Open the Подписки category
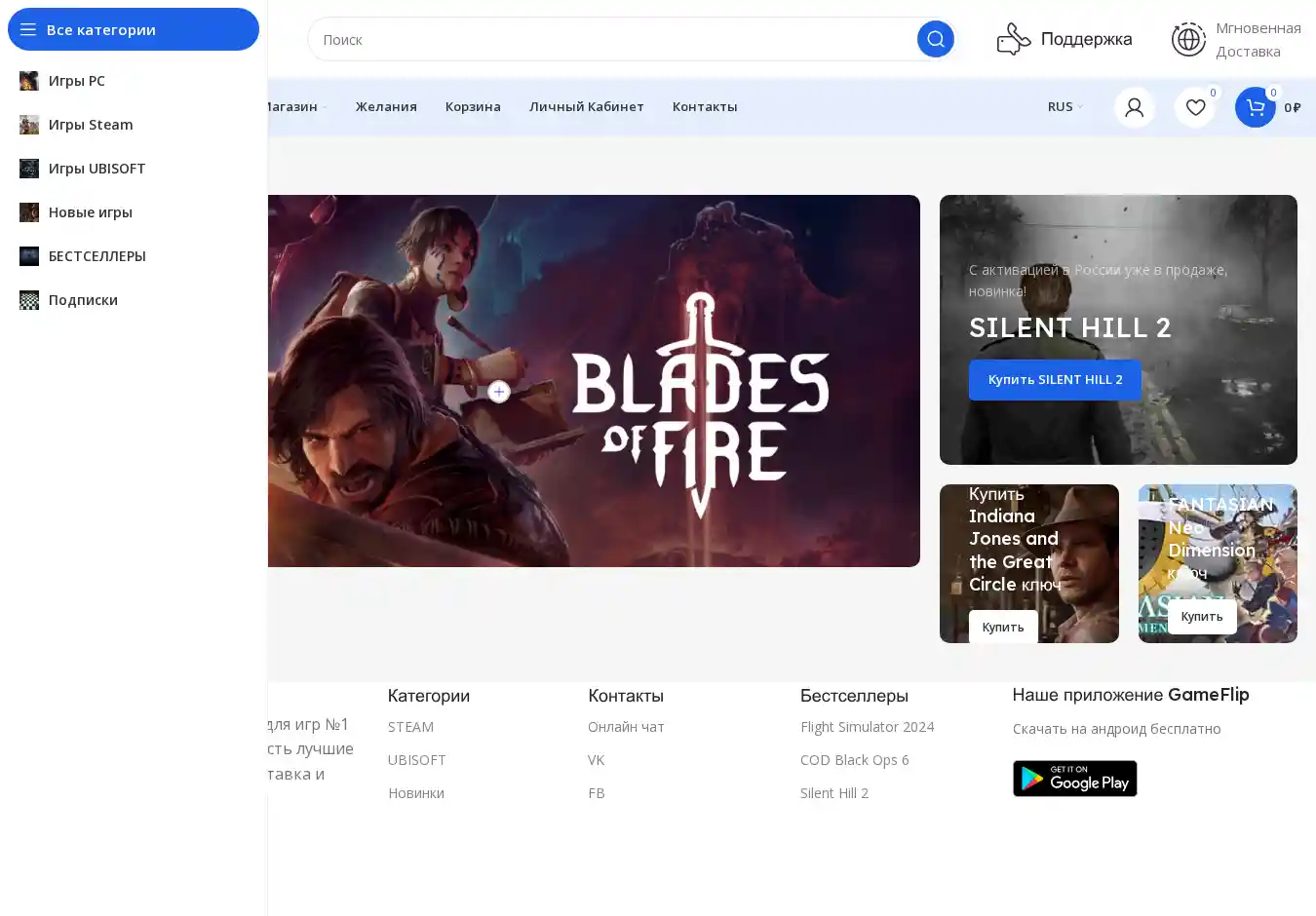This screenshot has height=916, width=1316. (83, 300)
